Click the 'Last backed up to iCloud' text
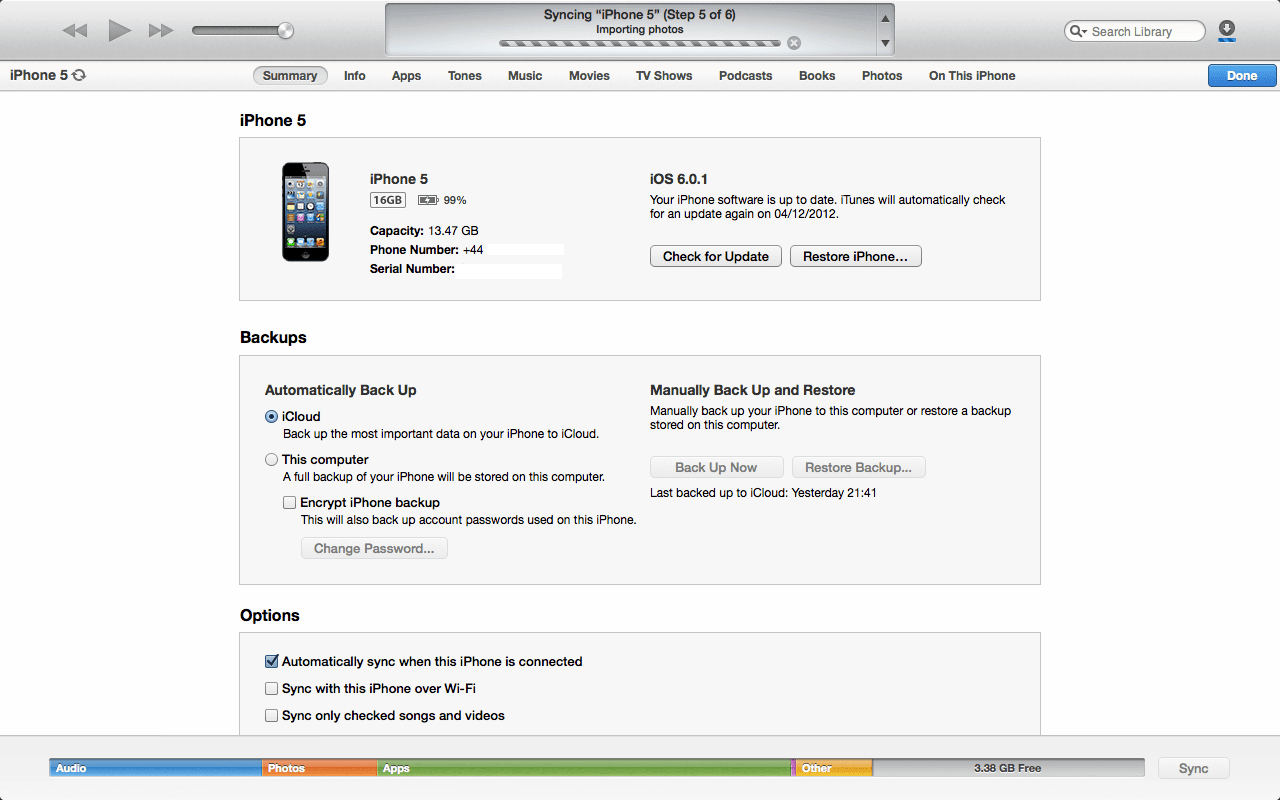Viewport: 1280px width, 800px height. (763, 493)
